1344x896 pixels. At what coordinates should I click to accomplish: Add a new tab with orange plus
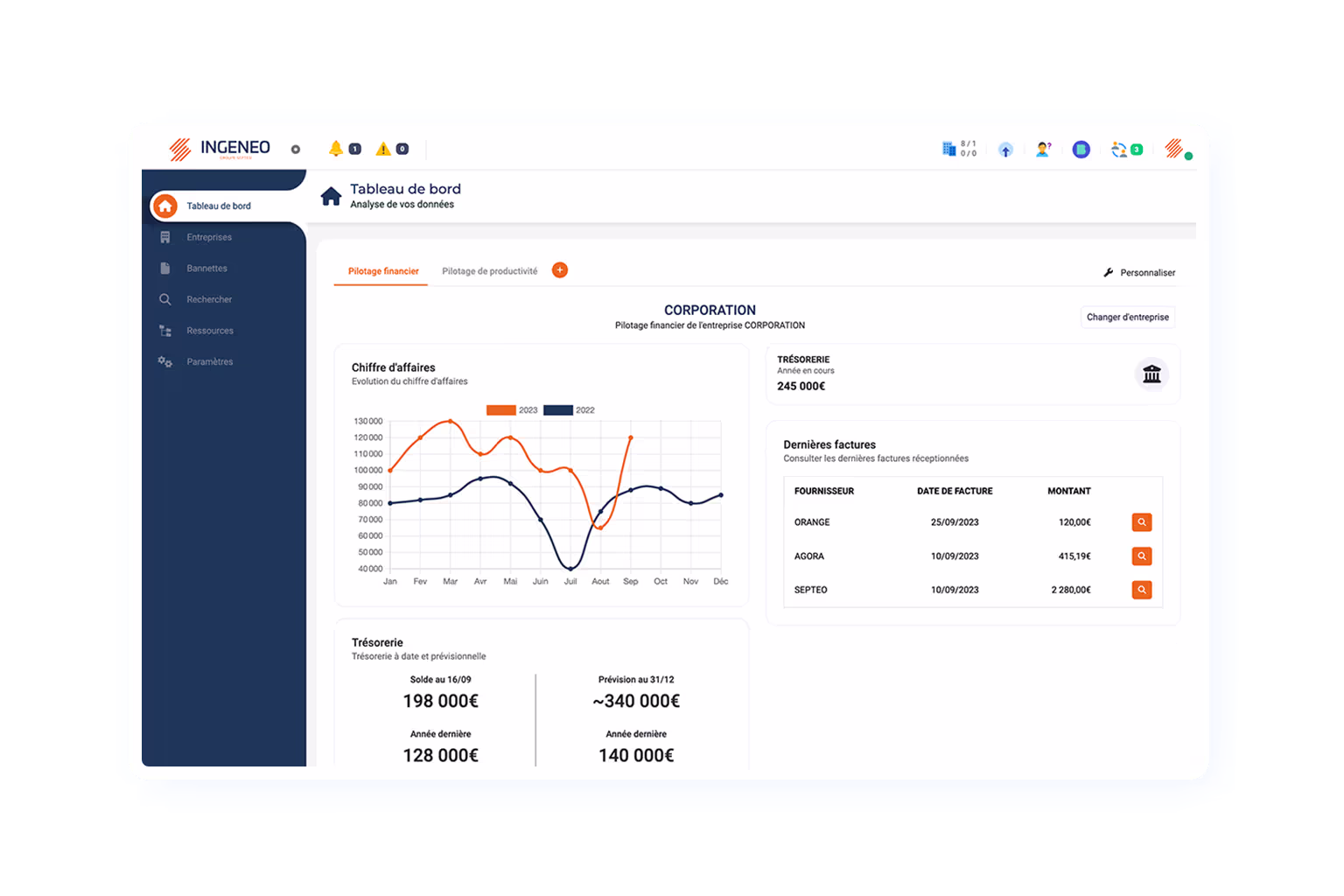click(x=560, y=270)
